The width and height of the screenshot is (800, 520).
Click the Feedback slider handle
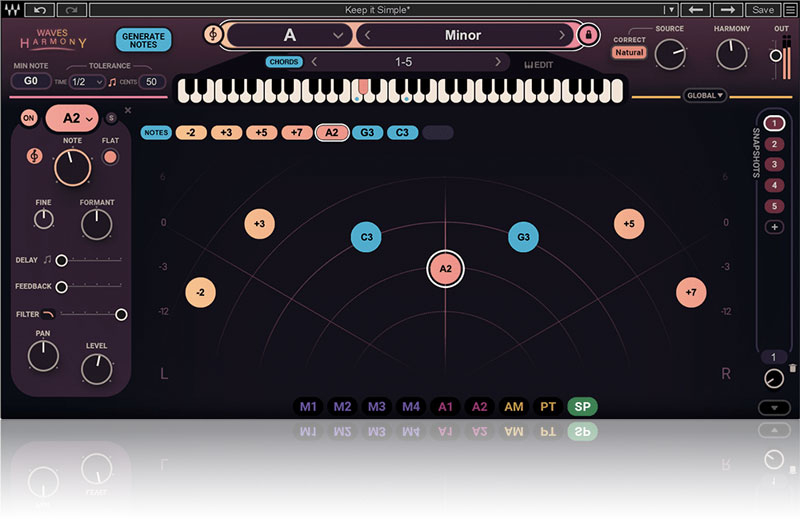click(x=62, y=287)
